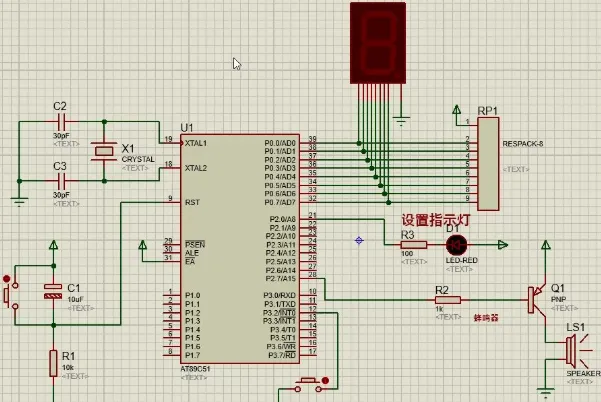Click the ALE pin label
The width and height of the screenshot is (601, 402).
(x=192, y=253)
